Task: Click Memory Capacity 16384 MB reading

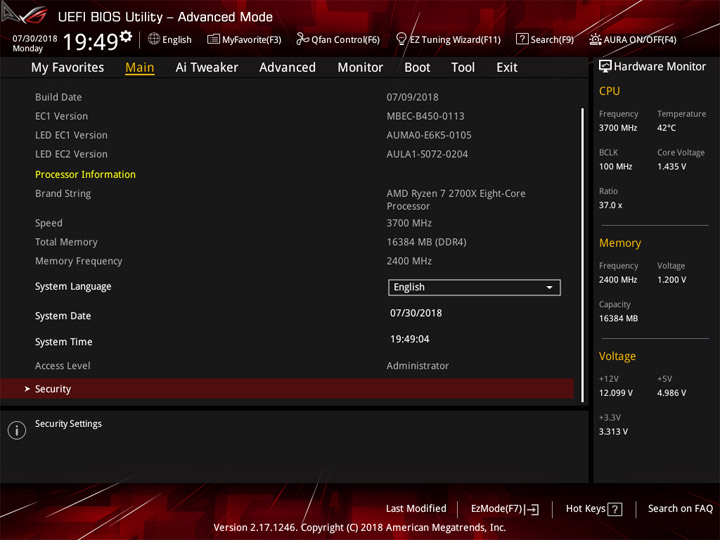Action: (619, 319)
